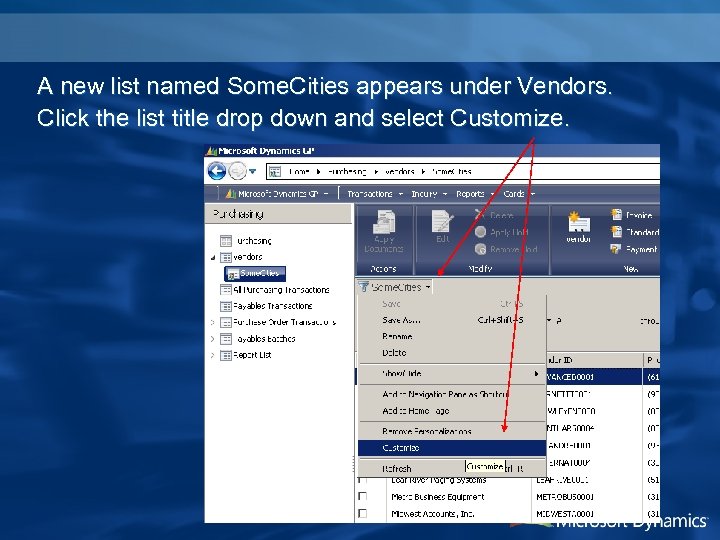The width and height of the screenshot is (720, 540).
Task: Choose Add to Home Page
Action: (452, 411)
